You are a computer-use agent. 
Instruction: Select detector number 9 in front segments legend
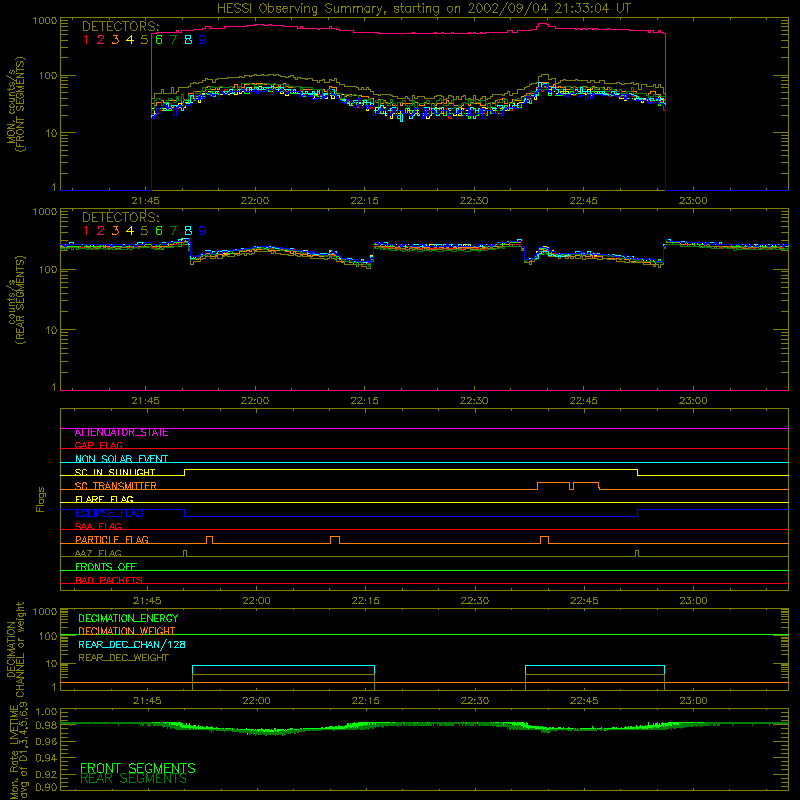pos(203,40)
